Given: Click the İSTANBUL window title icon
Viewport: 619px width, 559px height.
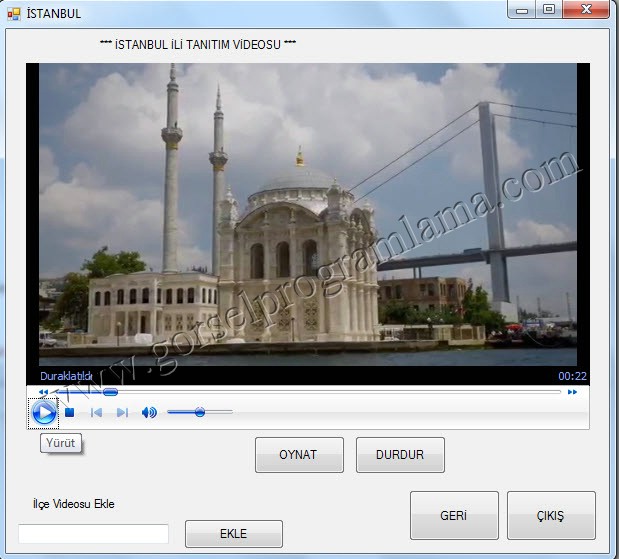Looking at the screenshot, I should pos(13,13).
